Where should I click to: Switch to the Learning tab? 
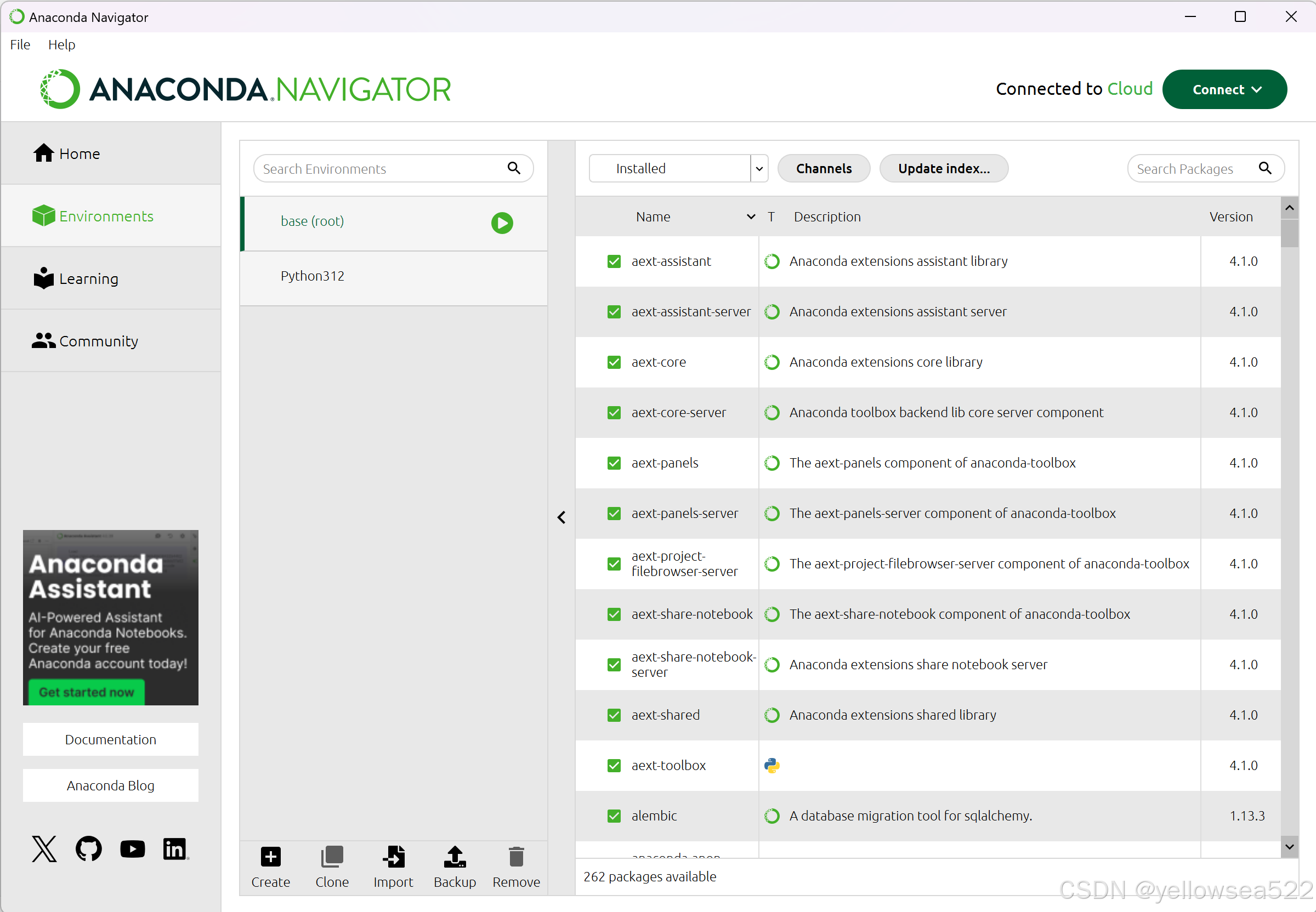pyautogui.click(x=89, y=278)
